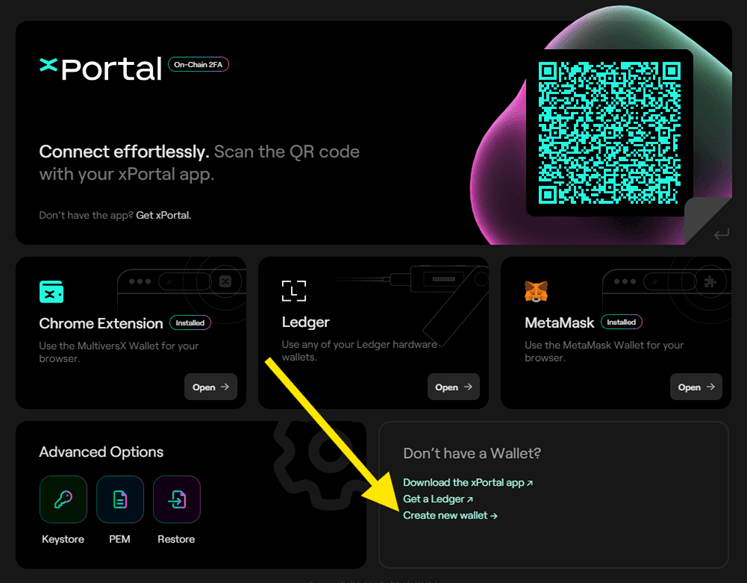The height and width of the screenshot is (583, 747).
Task: Open the Chrome Extension wallet
Action: click(211, 387)
